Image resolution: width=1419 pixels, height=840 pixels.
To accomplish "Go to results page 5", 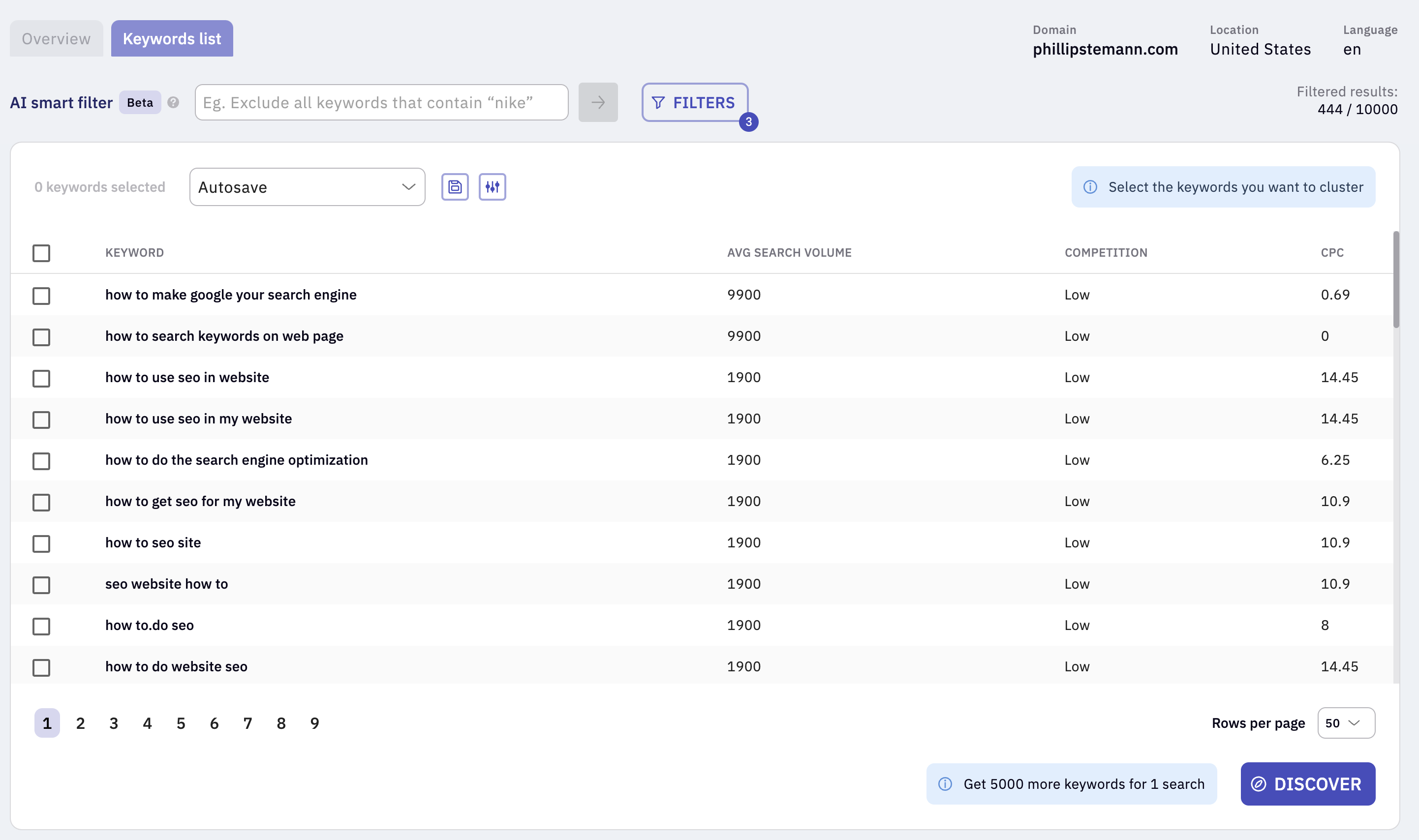I will tap(181, 723).
